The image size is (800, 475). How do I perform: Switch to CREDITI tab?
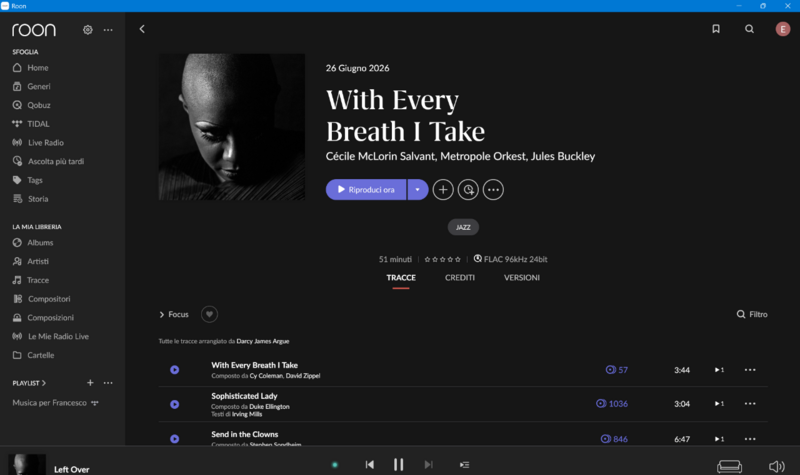point(460,278)
